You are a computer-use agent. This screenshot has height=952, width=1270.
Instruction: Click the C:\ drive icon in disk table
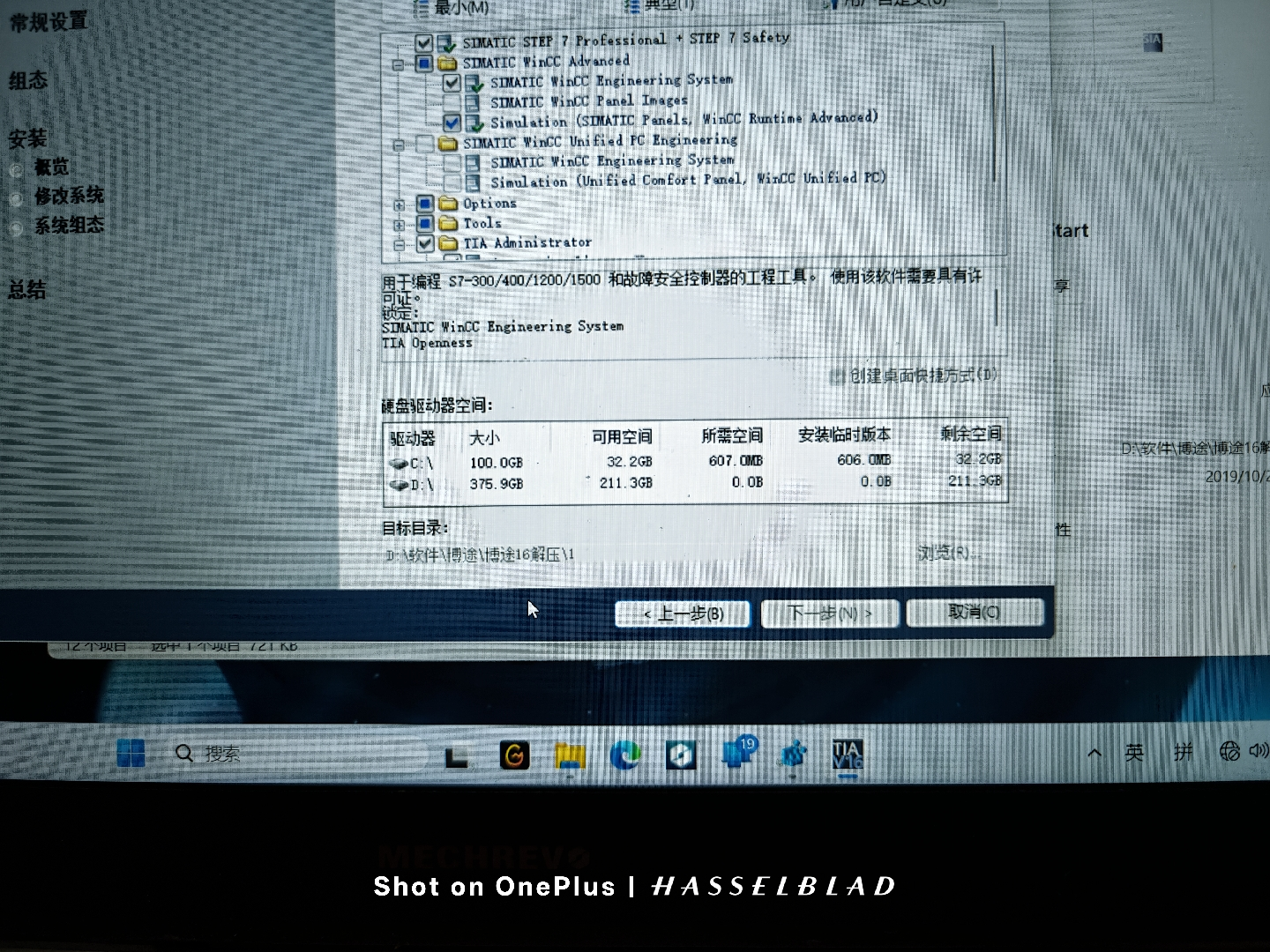399,464
